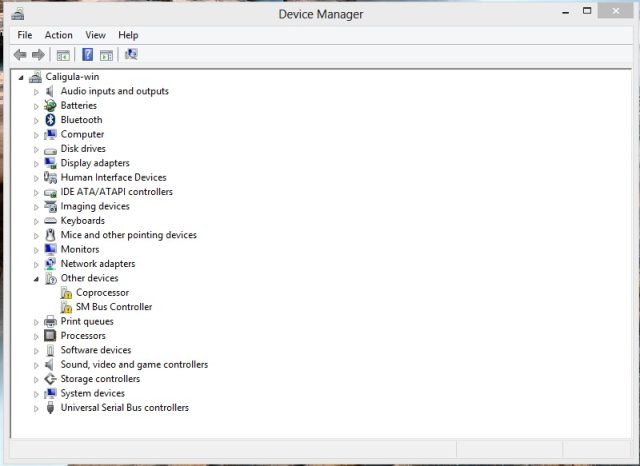640x466 pixels.
Task: Click the Monitors icon
Action: (50, 249)
